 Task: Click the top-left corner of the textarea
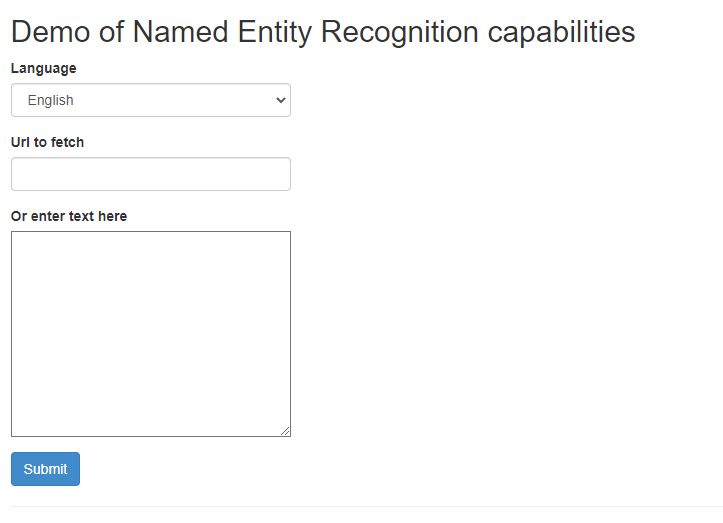pos(17,237)
